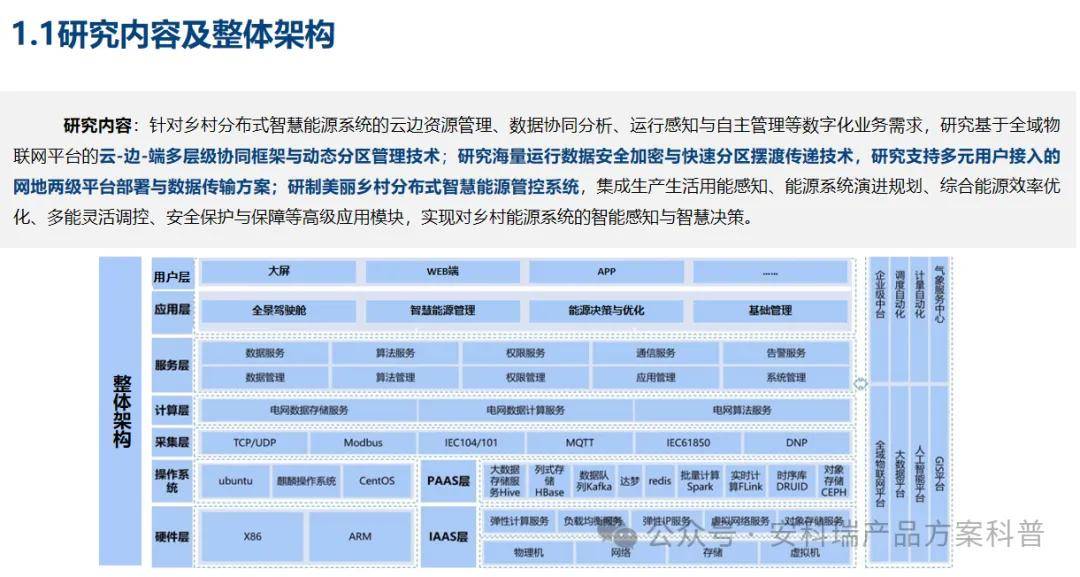
Task: Click the 告警服务 service block
Action: [x=785, y=353]
